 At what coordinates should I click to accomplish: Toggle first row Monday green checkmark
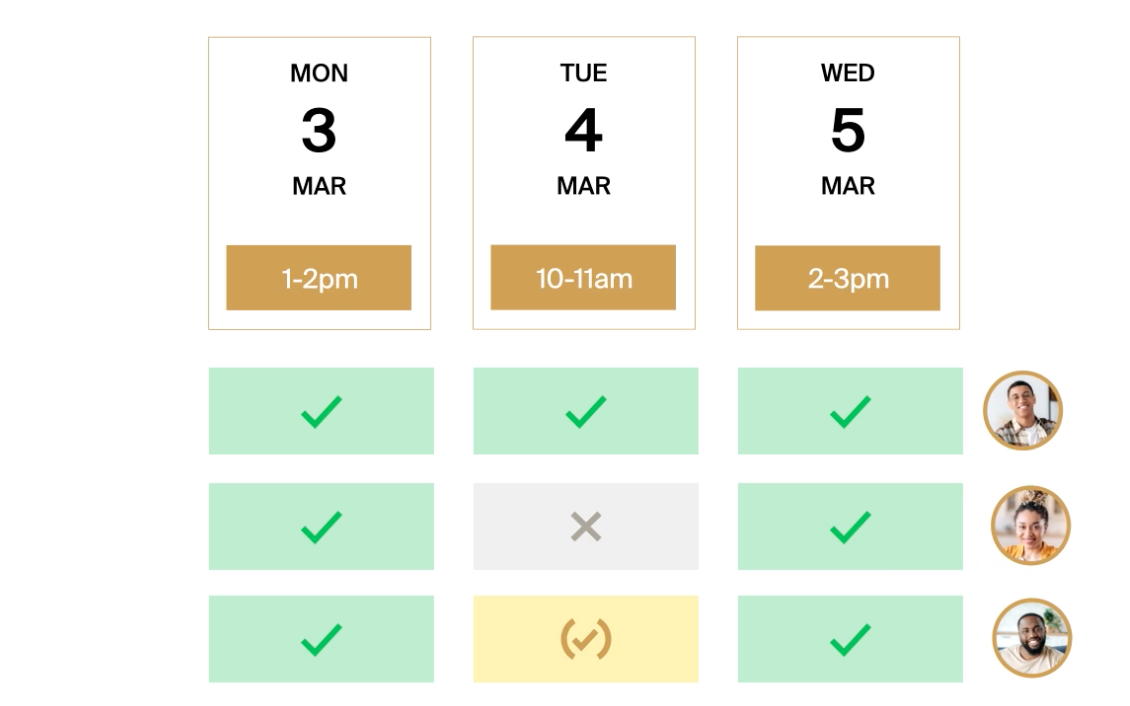321,412
